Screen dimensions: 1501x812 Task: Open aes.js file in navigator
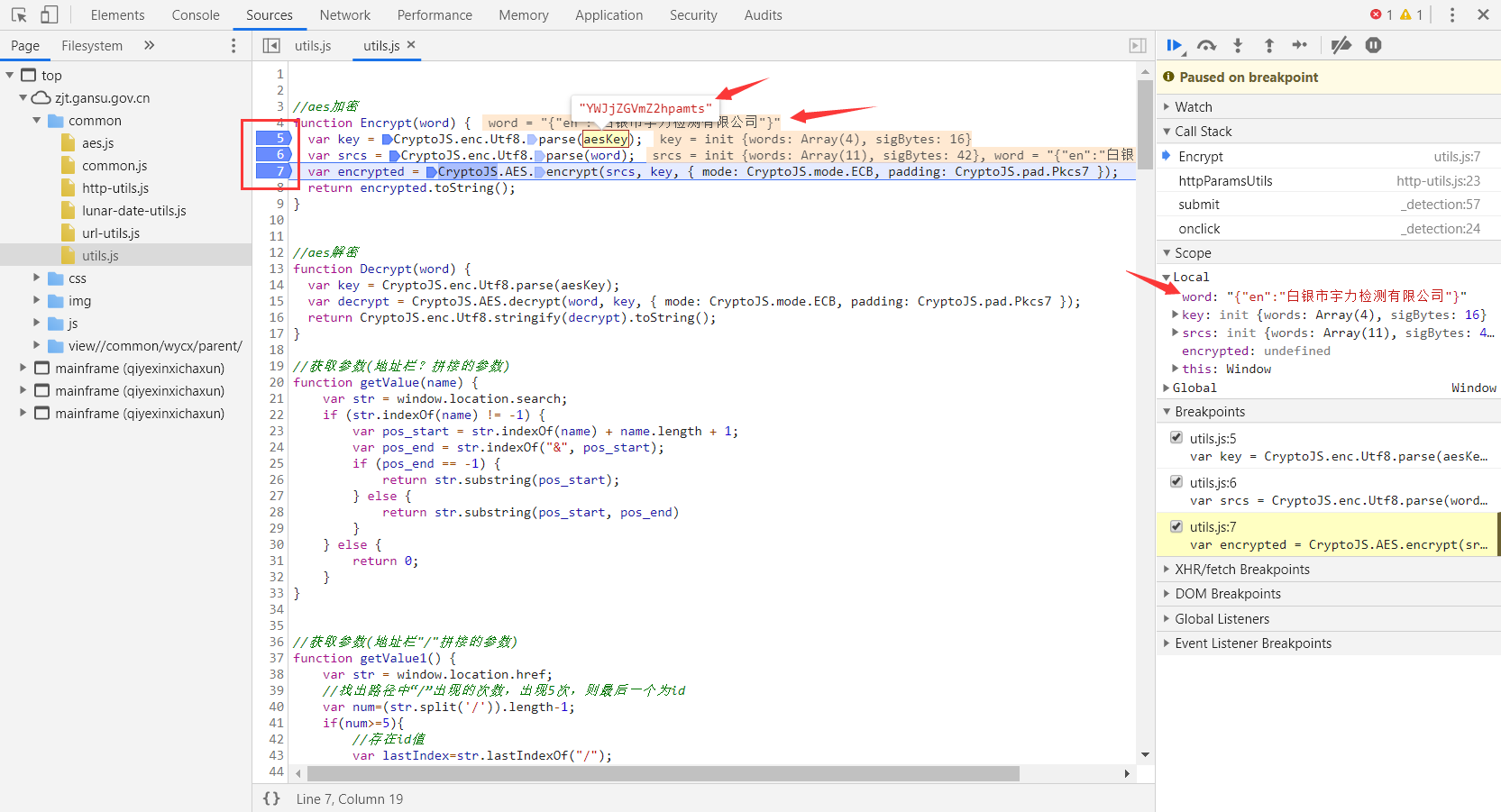[97, 143]
